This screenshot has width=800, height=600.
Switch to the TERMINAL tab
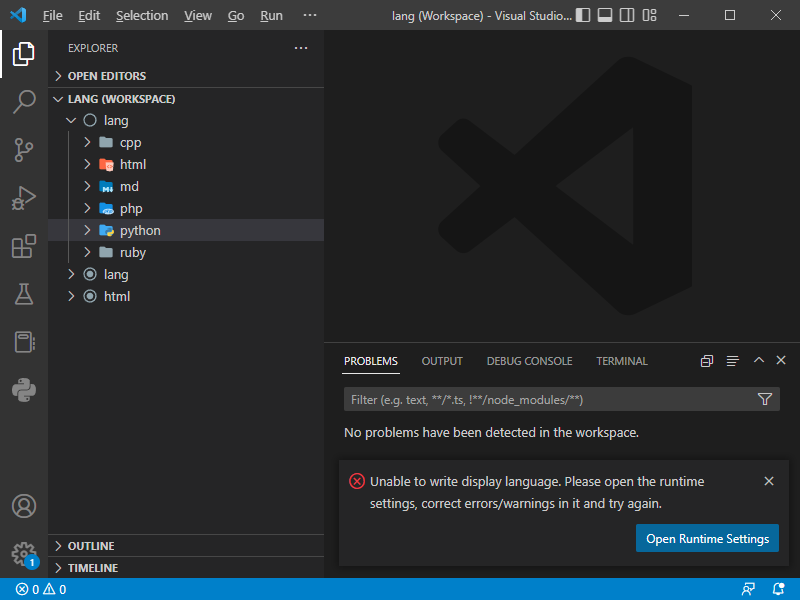tap(622, 361)
